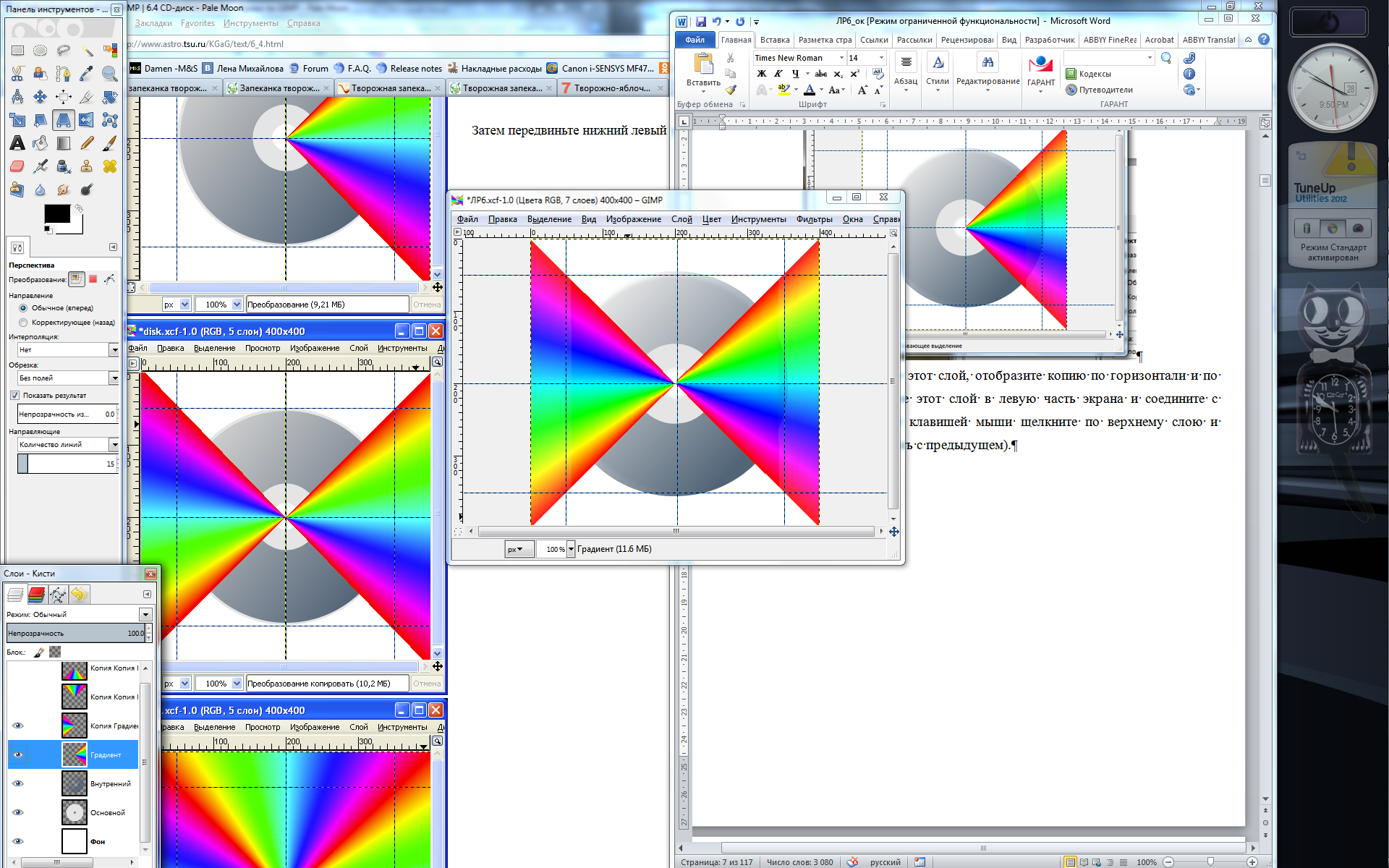Select the Move tool with blue arrows
Image resolution: width=1389 pixels, height=868 pixels.
(41, 97)
